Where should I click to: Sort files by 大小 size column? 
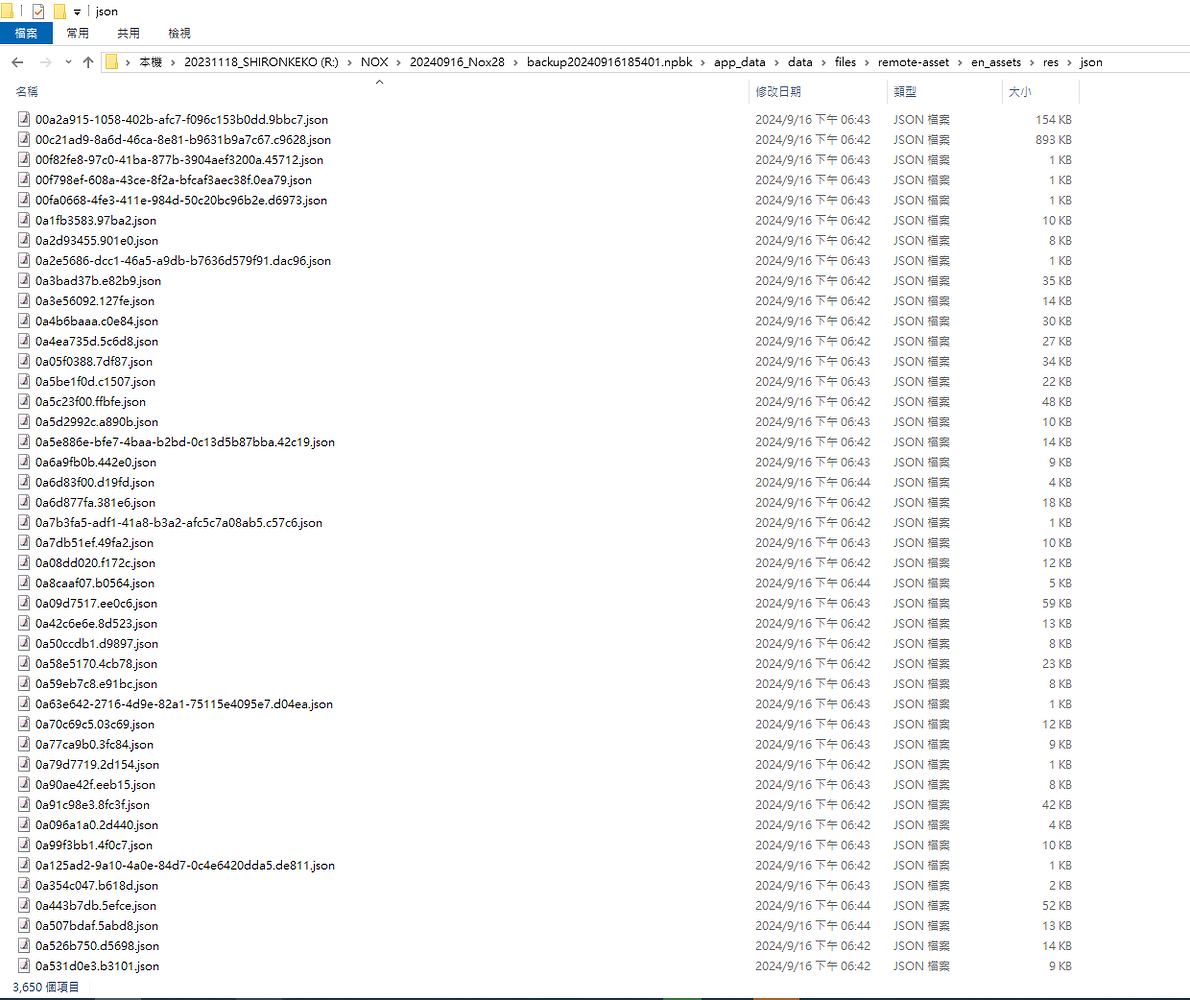[1019, 91]
